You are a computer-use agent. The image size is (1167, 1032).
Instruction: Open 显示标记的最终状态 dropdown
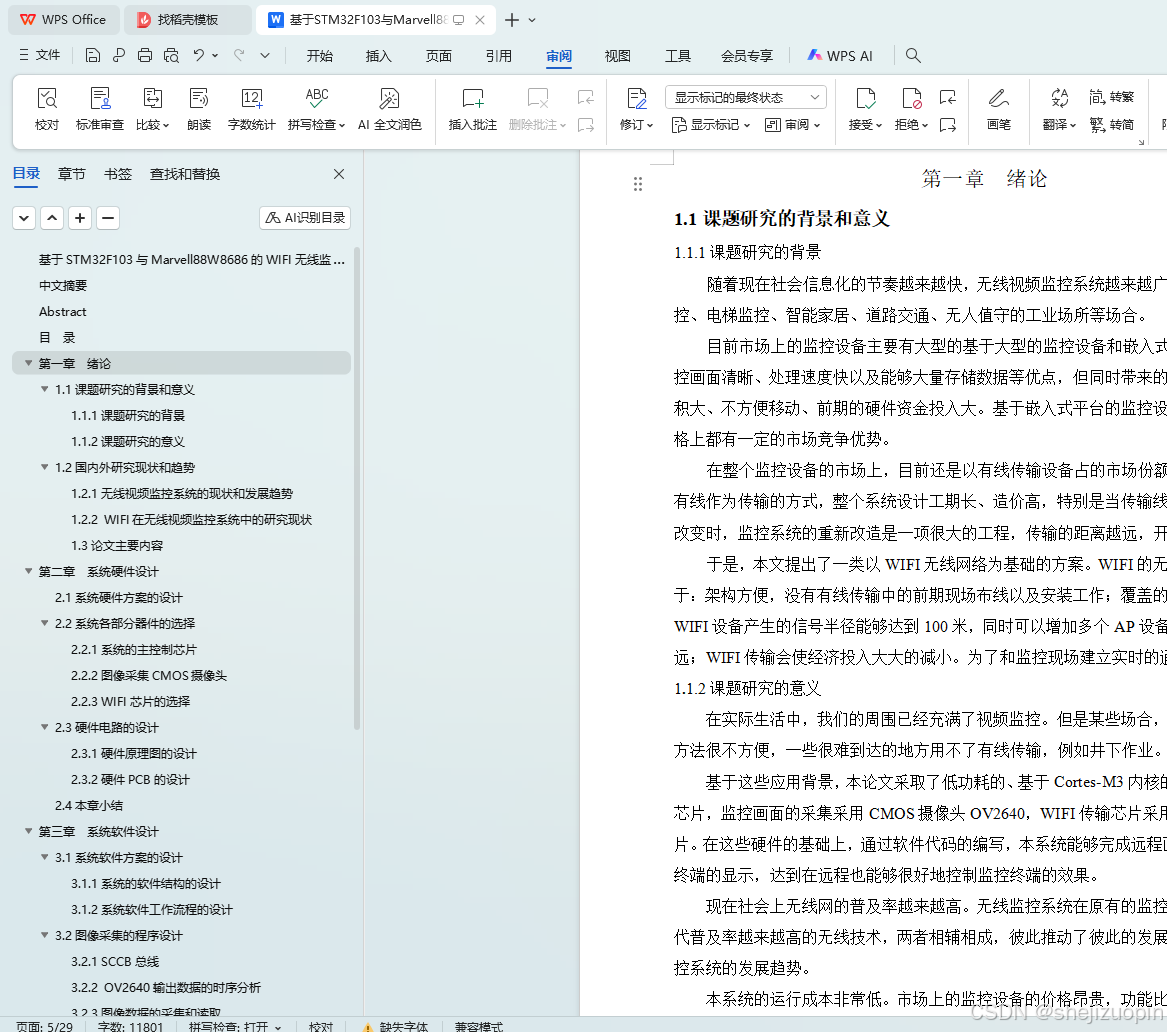(x=745, y=97)
